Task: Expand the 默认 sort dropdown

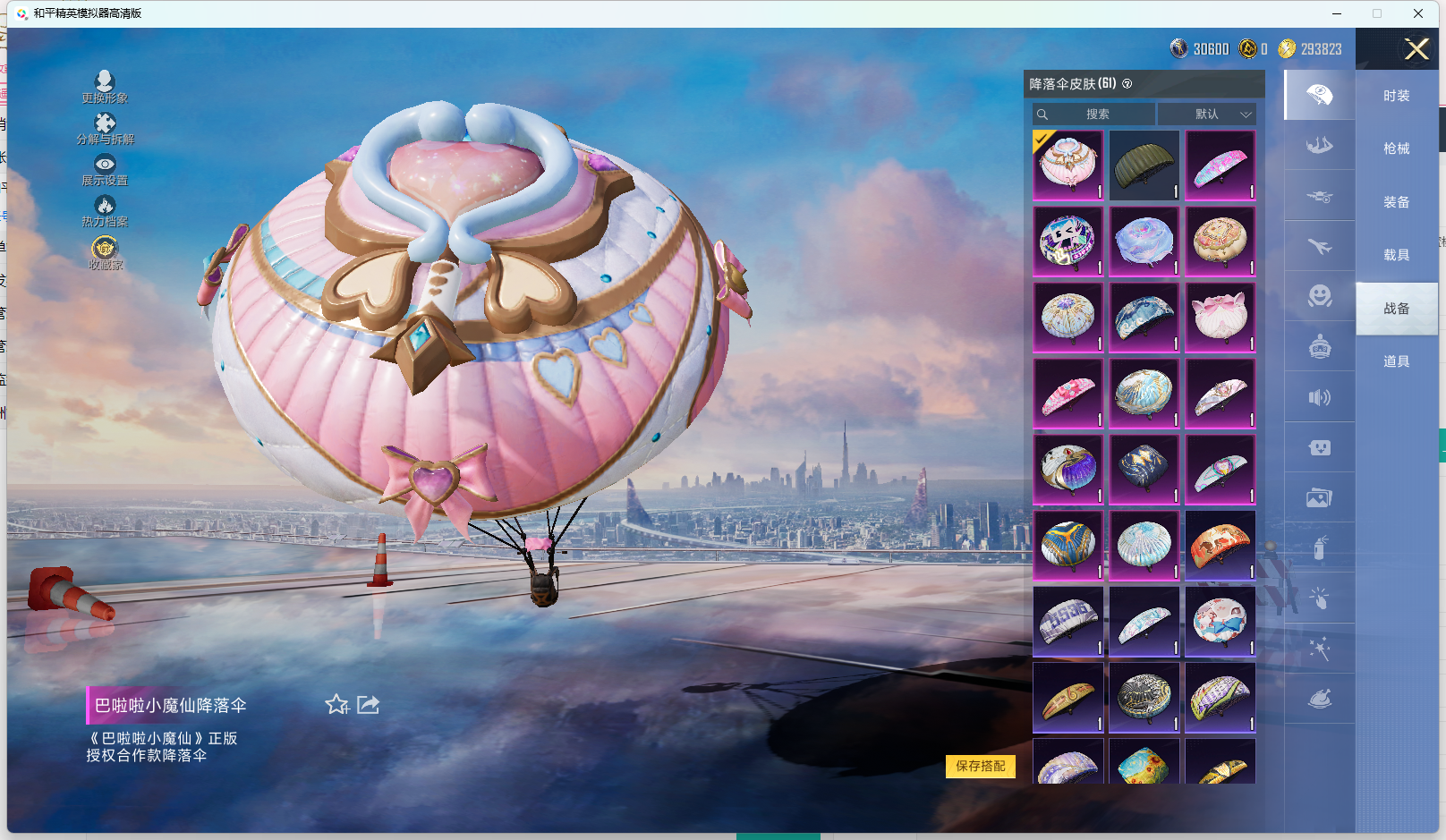Action: point(1207,115)
